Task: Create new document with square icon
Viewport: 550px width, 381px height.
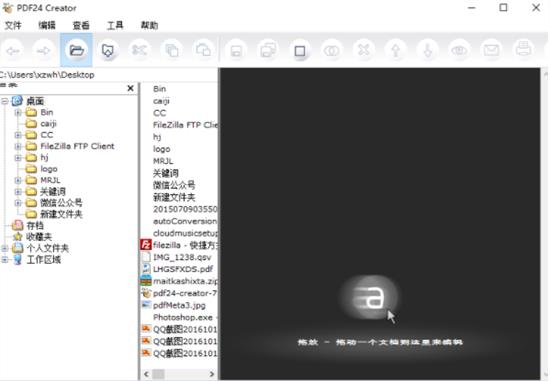Action: 300,51
